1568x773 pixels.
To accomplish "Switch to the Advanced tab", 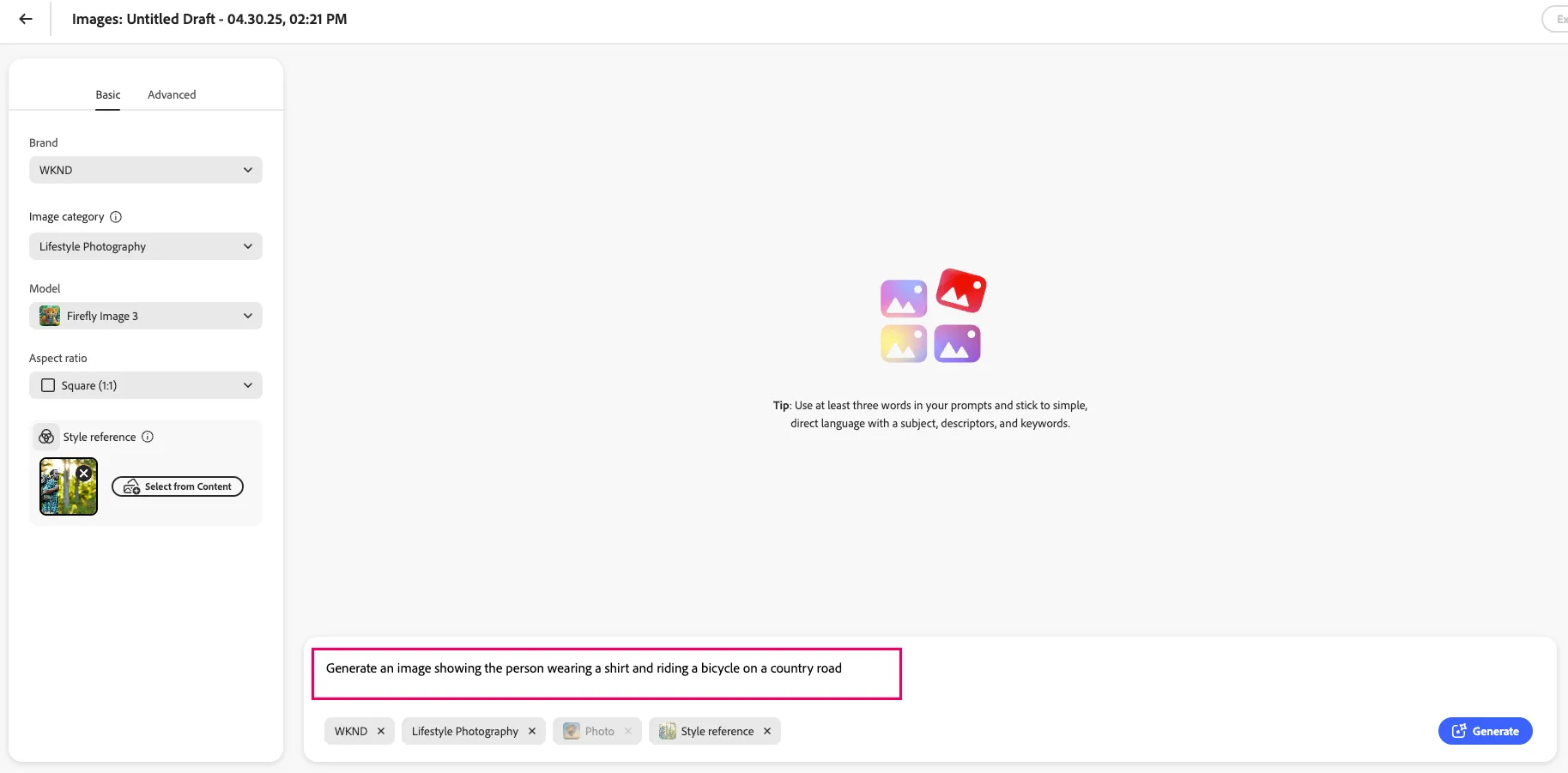I will tap(172, 94).
